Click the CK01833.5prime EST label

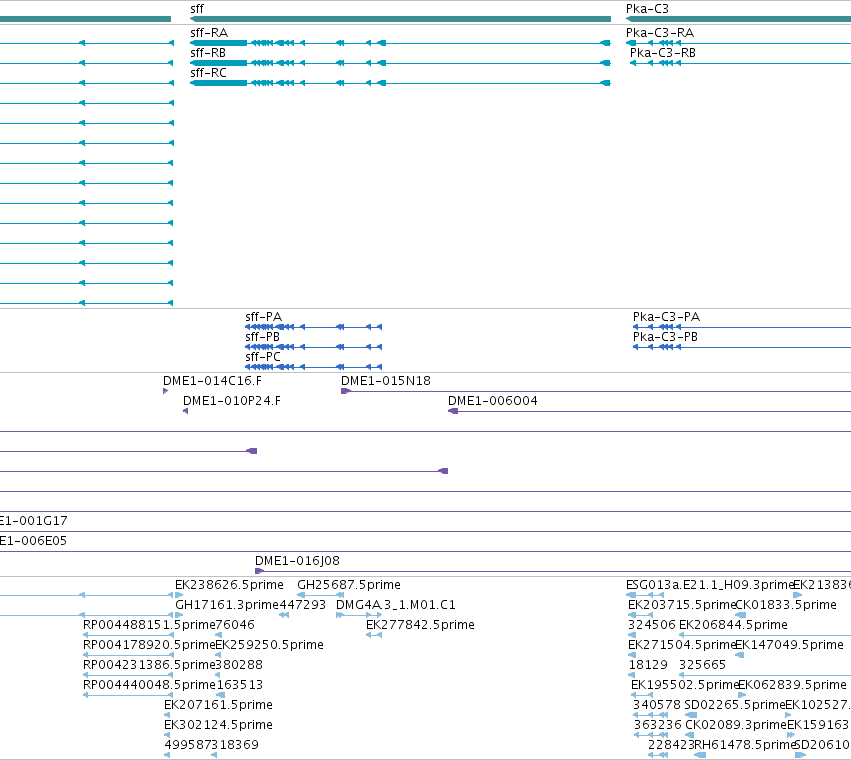point(786,605)
